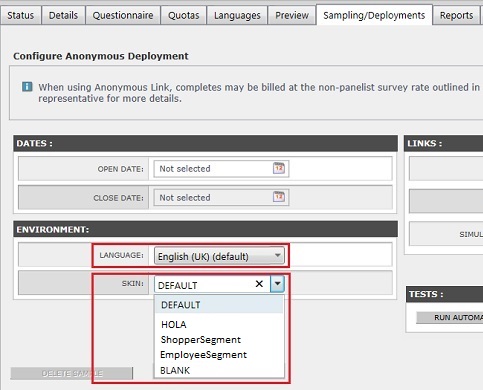Click the Open Date input field
483x390 pixels.
click(x=221, y=169)
